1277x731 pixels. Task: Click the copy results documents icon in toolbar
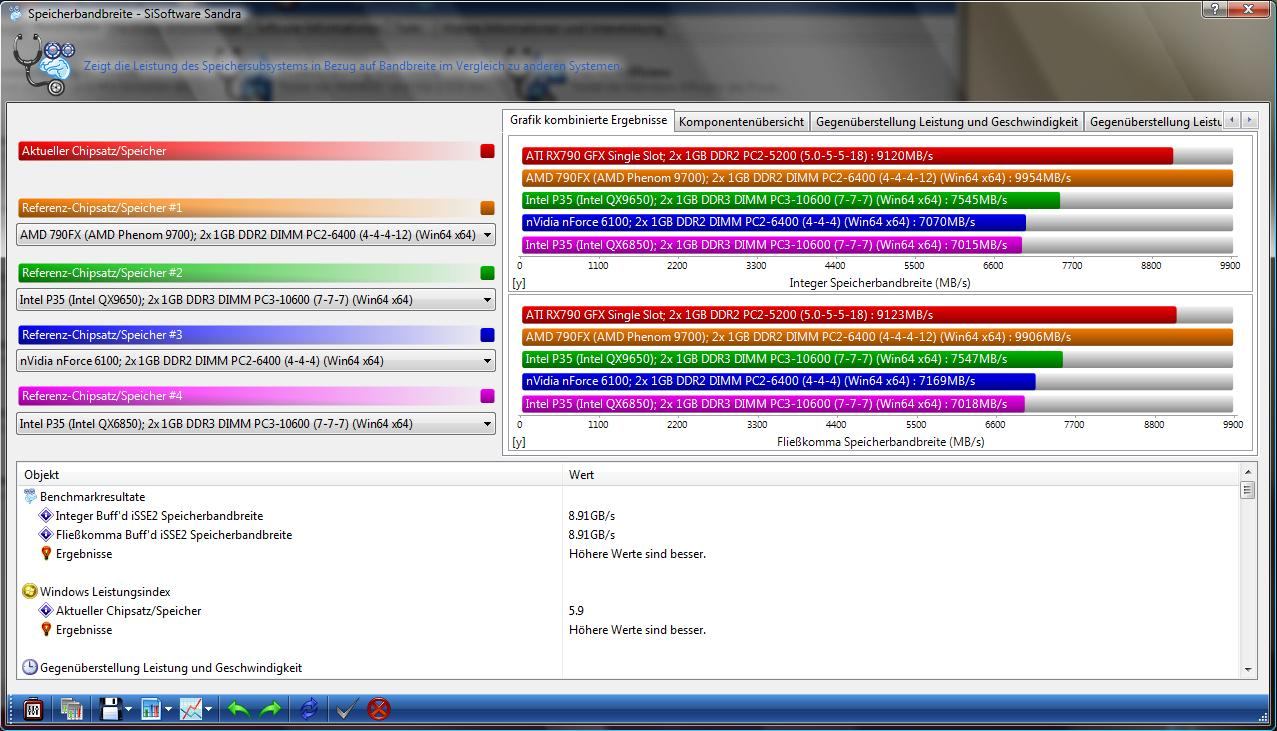[71, 709]
